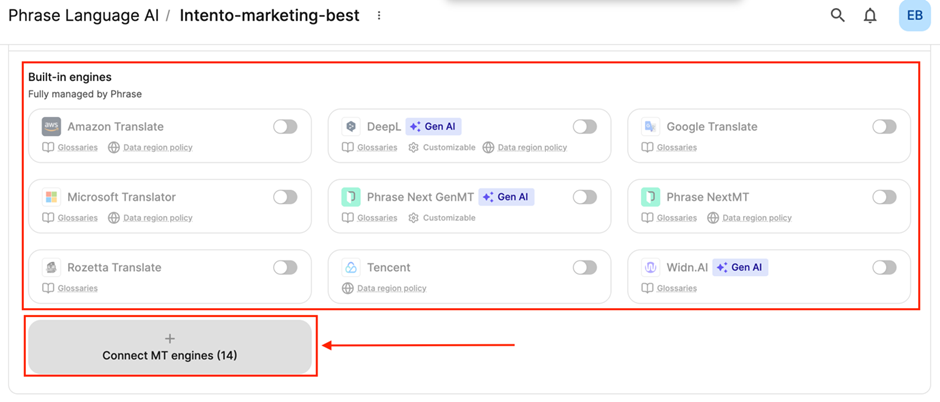
Task: Open the three-dot menu beside Intento-marketing-best
Action: (x=379, y=16)
